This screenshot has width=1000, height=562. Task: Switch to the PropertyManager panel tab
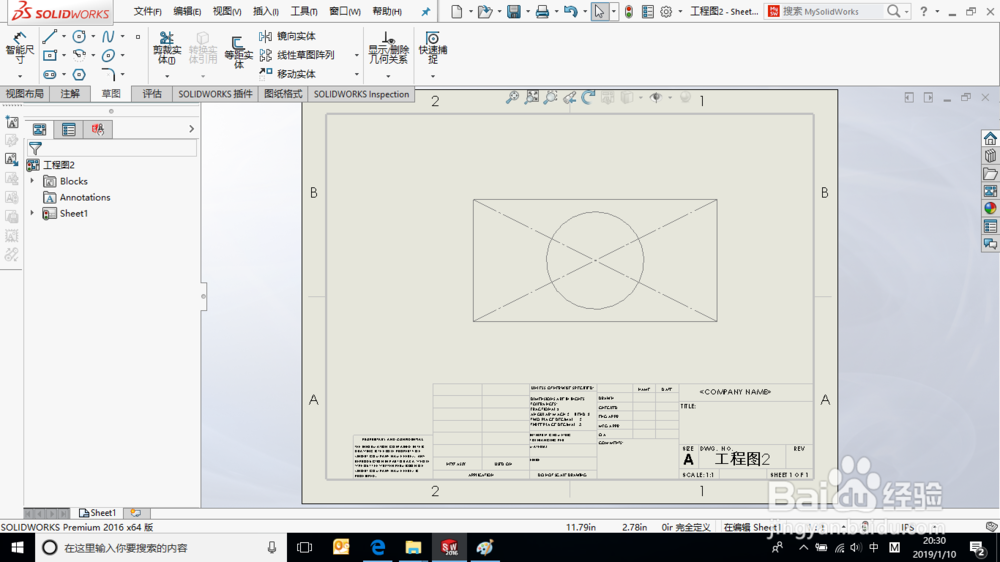[x=68, y=129]
